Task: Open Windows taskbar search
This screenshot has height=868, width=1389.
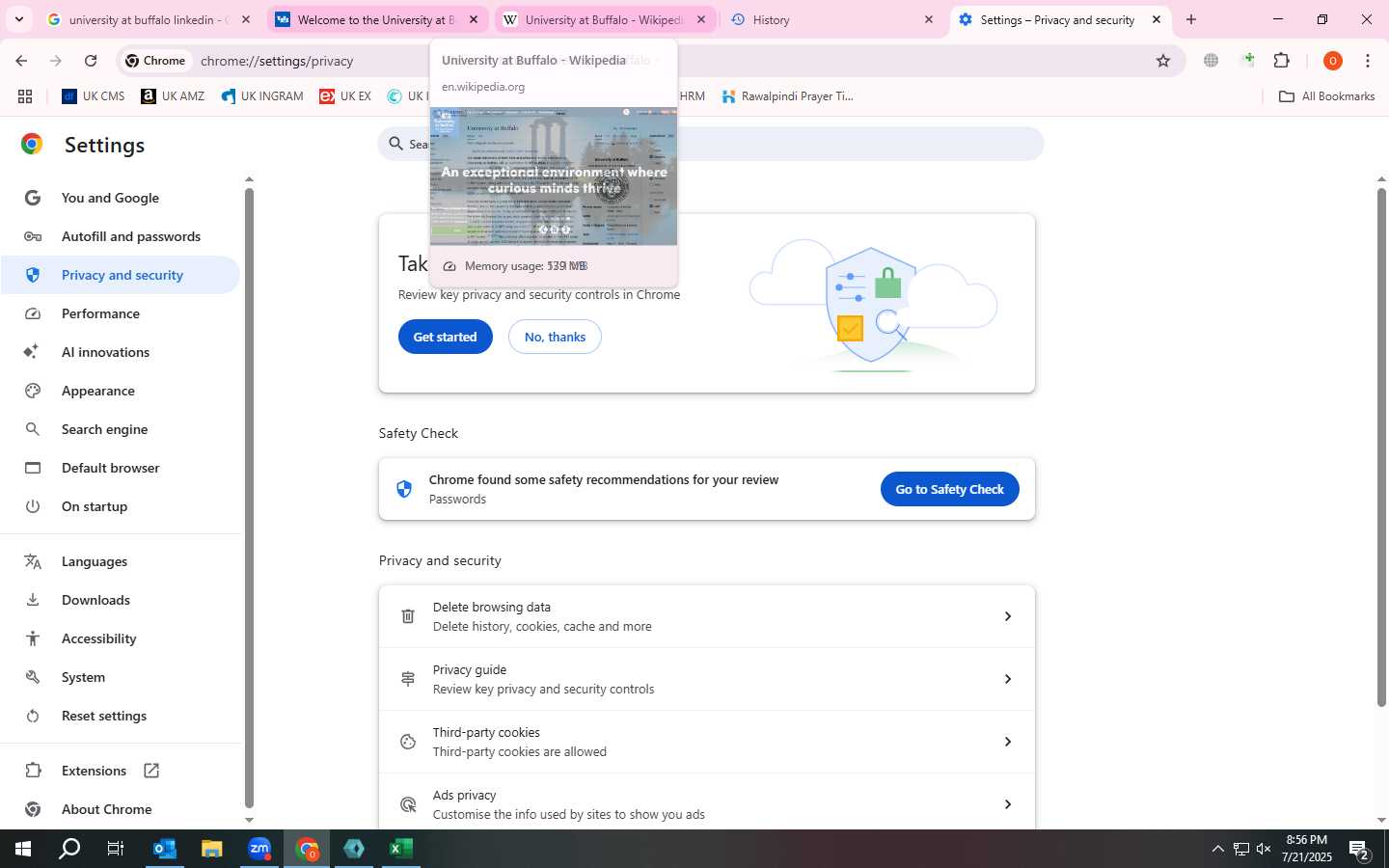Action: point(69,849)
